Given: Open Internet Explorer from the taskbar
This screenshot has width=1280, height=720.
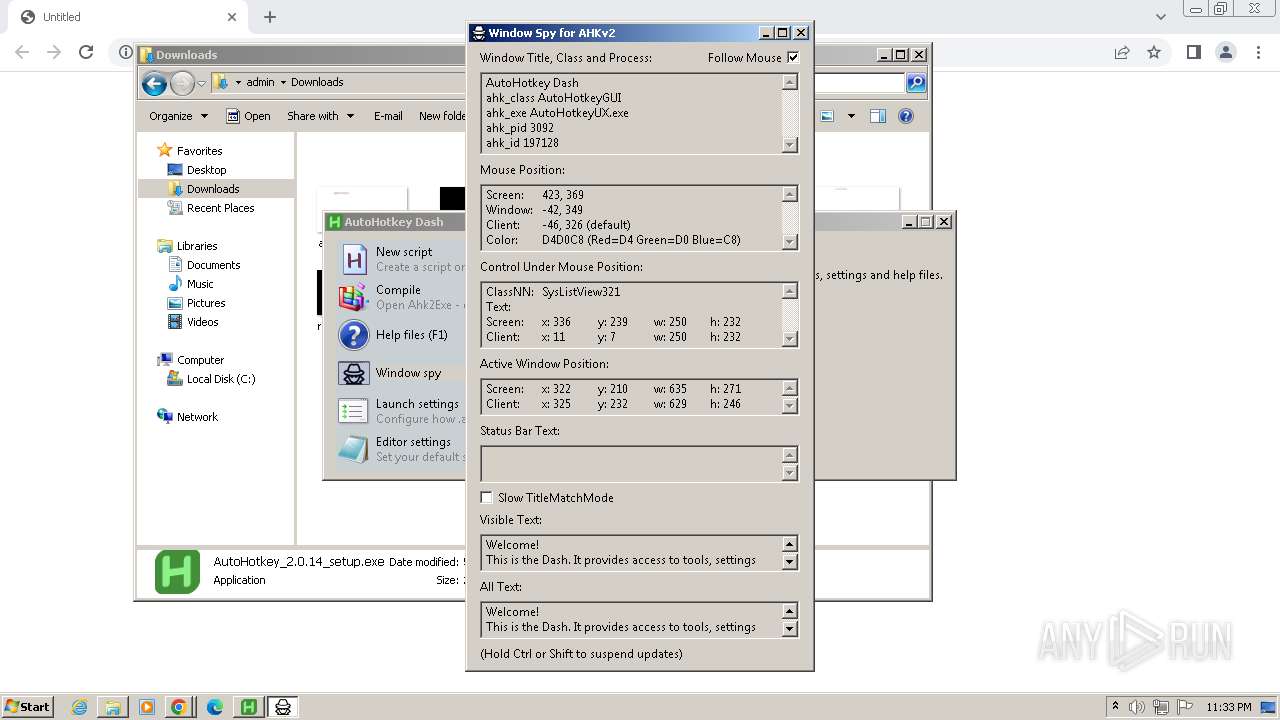Looking at the screenshot, I should [79, 707].
